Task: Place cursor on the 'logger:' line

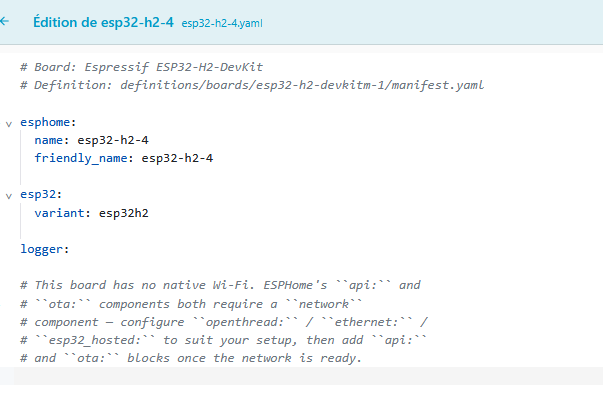Action: coord(45,249)
